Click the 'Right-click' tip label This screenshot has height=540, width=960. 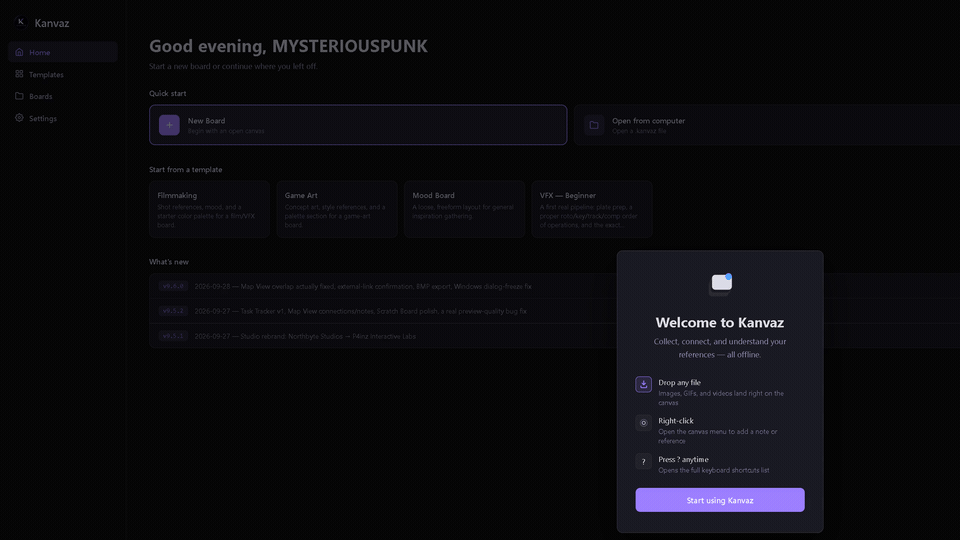(x=676, y=421)
